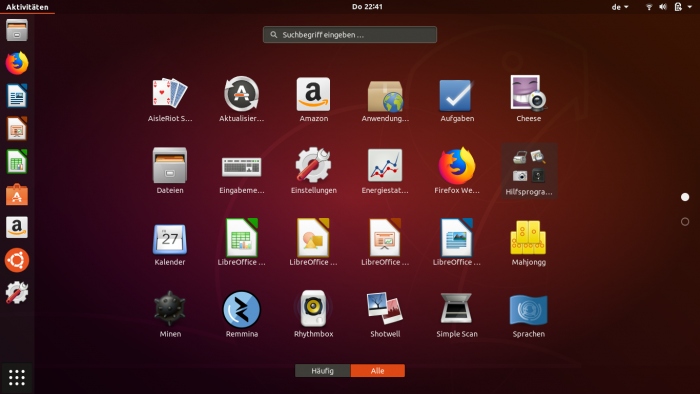Open AisleRiot Solitaire card game

[x=170, y=99]
